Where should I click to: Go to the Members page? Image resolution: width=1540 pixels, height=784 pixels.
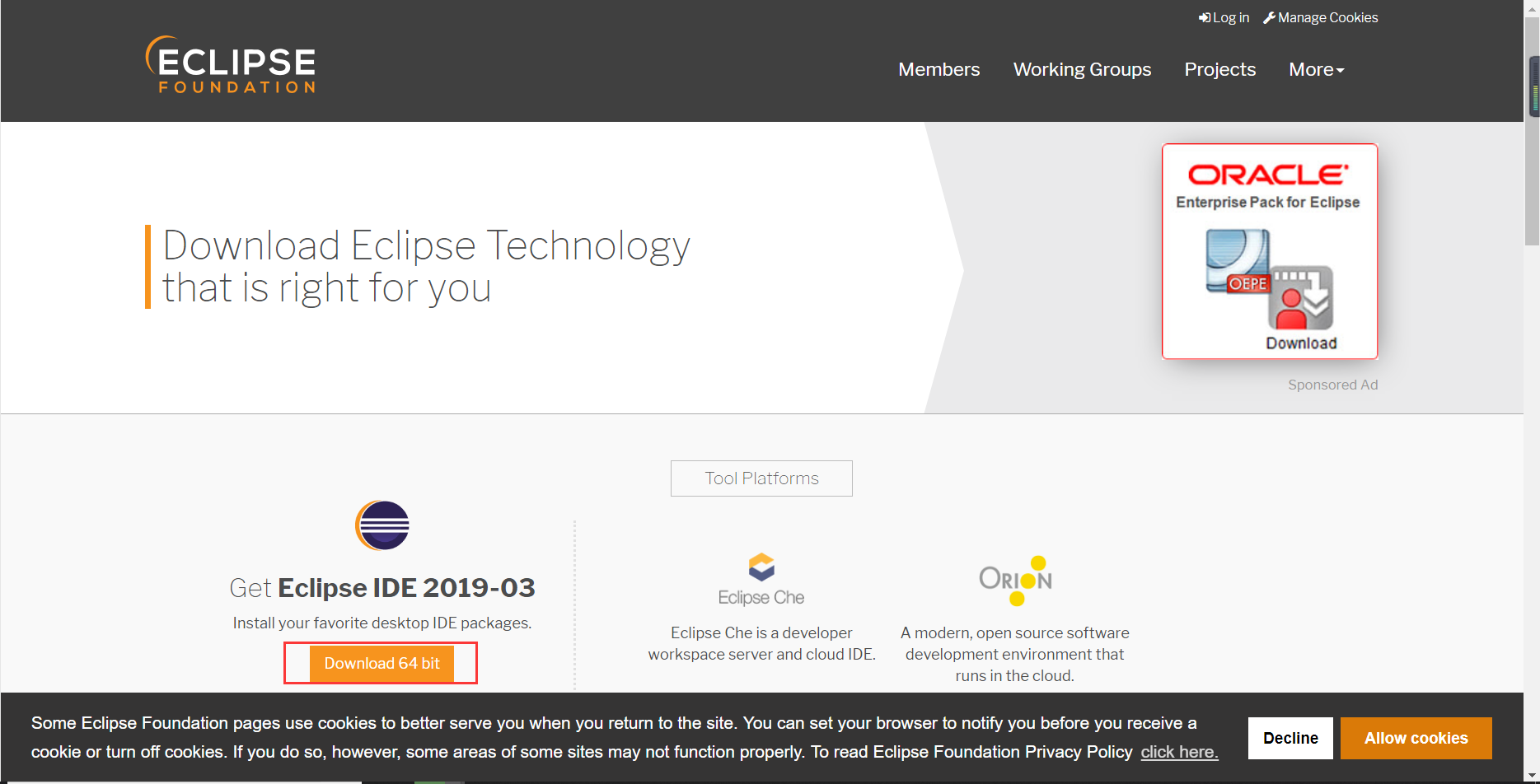(939, 69)
